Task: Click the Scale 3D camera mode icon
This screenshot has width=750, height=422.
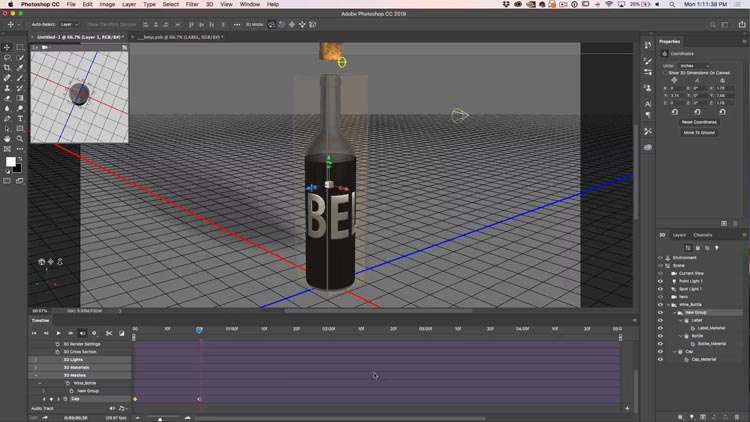Action: (313, 24)
